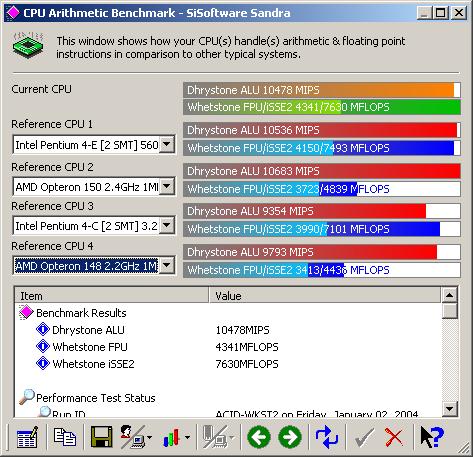The image size is (473, 457).
Task: Open the options table icon in the bottom toolbar
Action: [27, 437]
